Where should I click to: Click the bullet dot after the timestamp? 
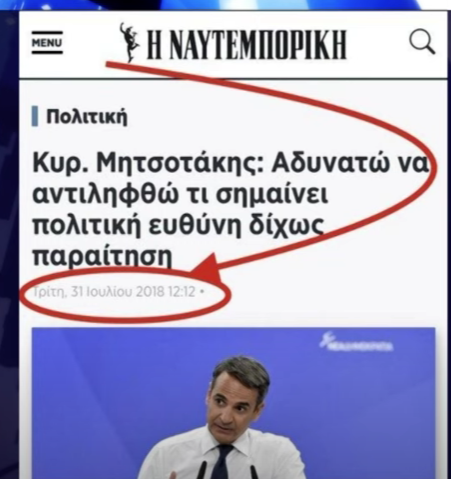(x=201, y=291)
